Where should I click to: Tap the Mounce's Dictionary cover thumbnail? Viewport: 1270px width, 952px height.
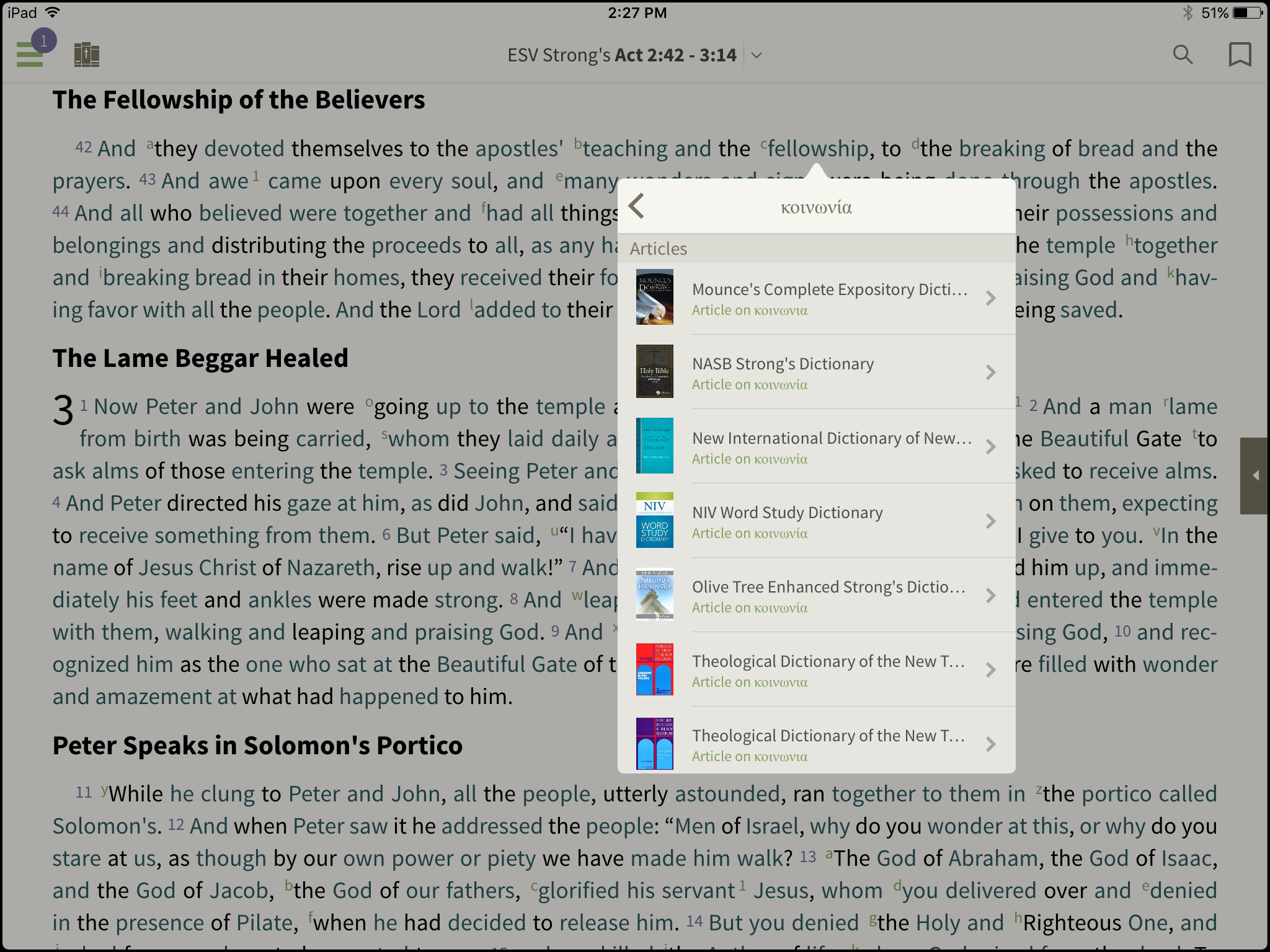point(655,297)
